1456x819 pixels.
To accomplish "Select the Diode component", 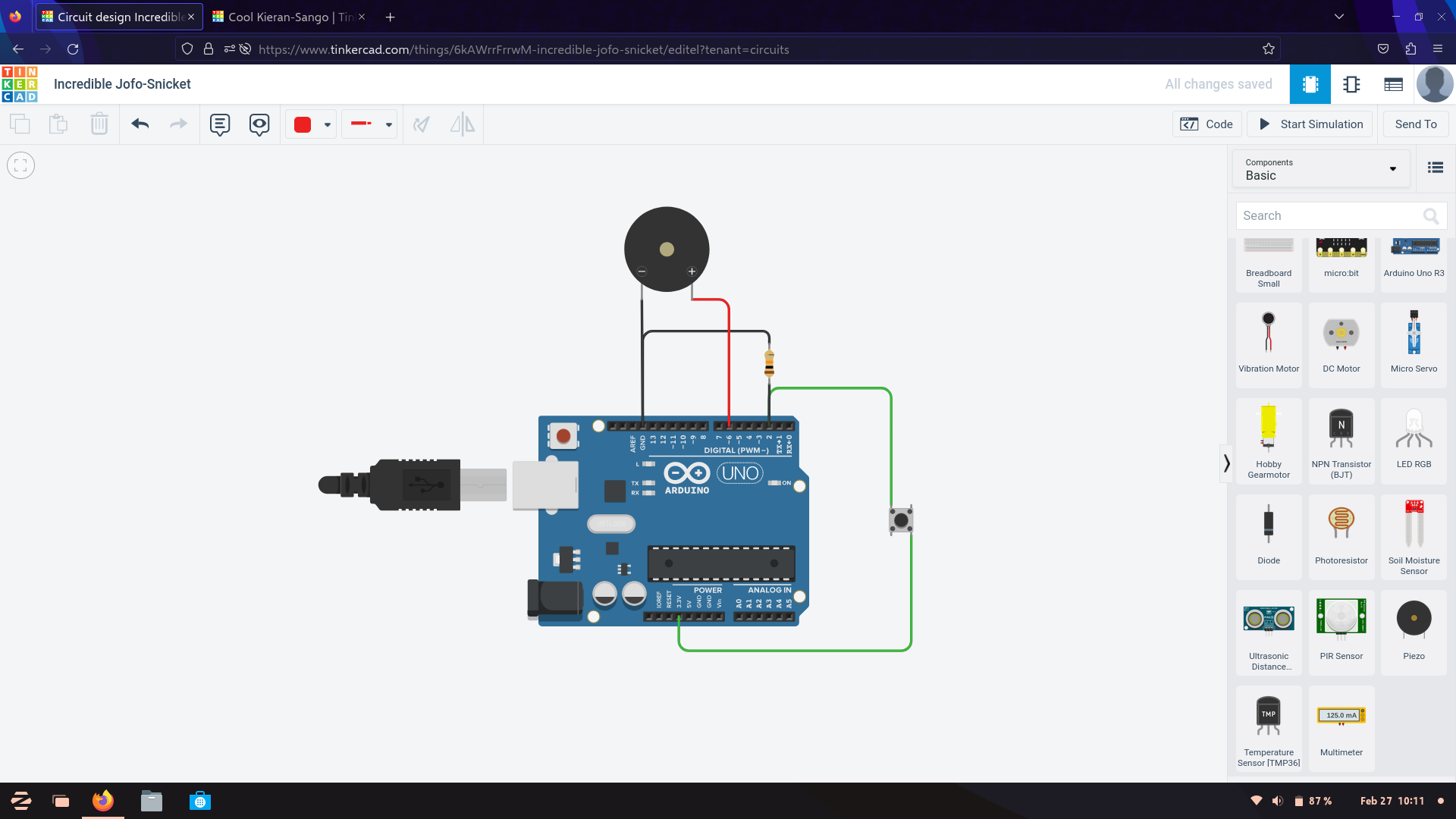I will (x=1269, y=537).
